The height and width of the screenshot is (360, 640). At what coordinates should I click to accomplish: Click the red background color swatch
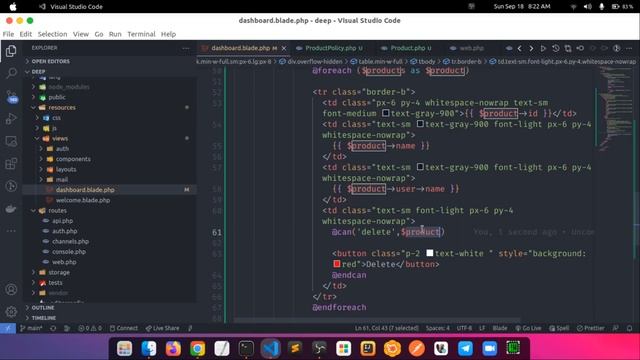[x=337, y=264]
